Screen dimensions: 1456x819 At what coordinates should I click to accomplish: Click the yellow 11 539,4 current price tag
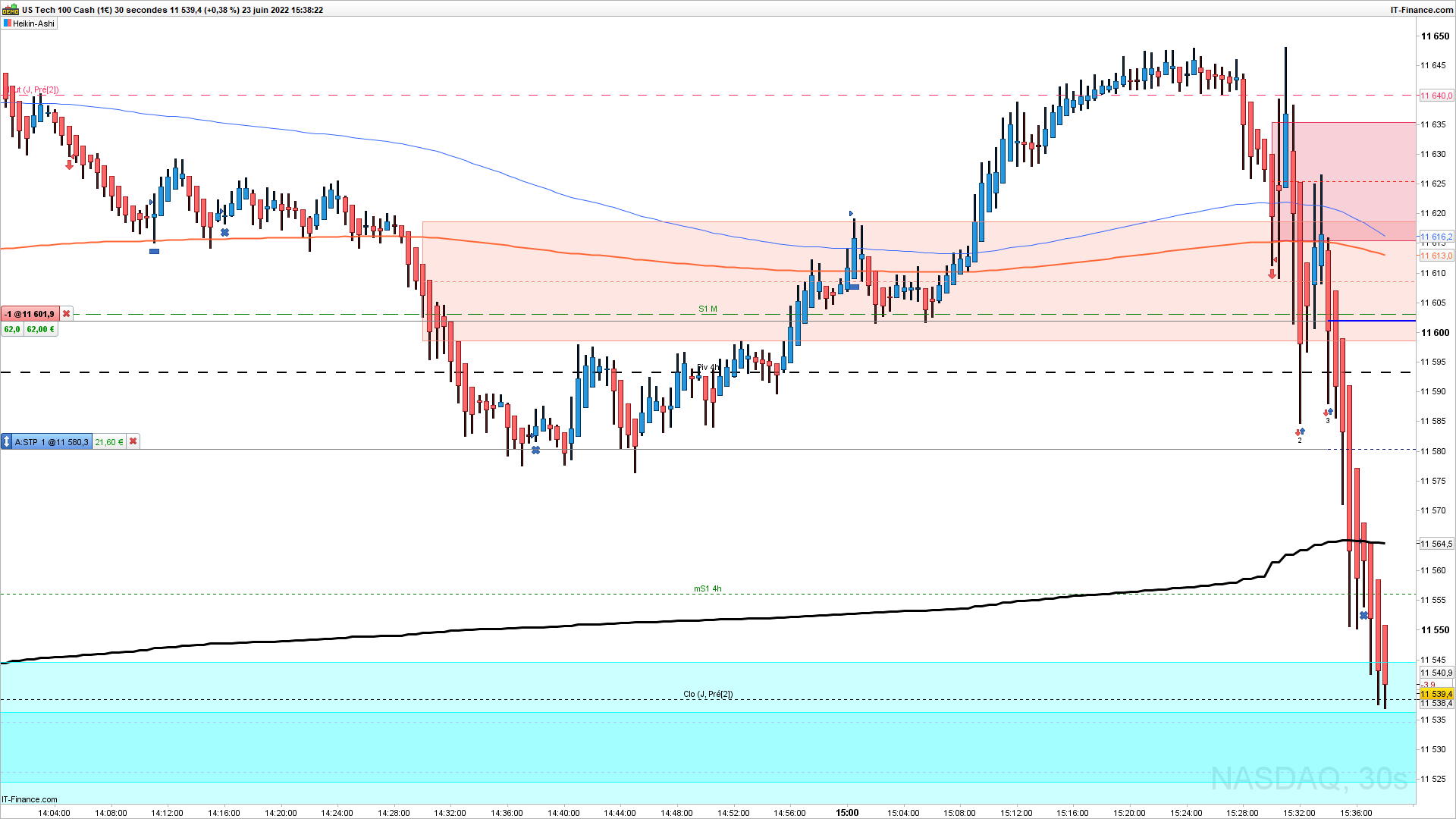(1436, 694)
